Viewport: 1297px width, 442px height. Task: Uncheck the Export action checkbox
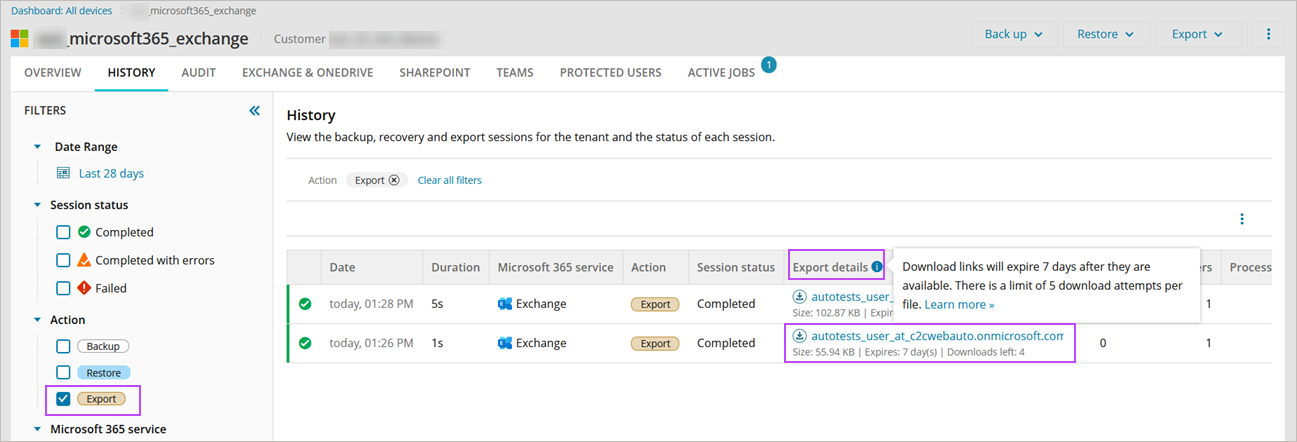coord(63,399)
